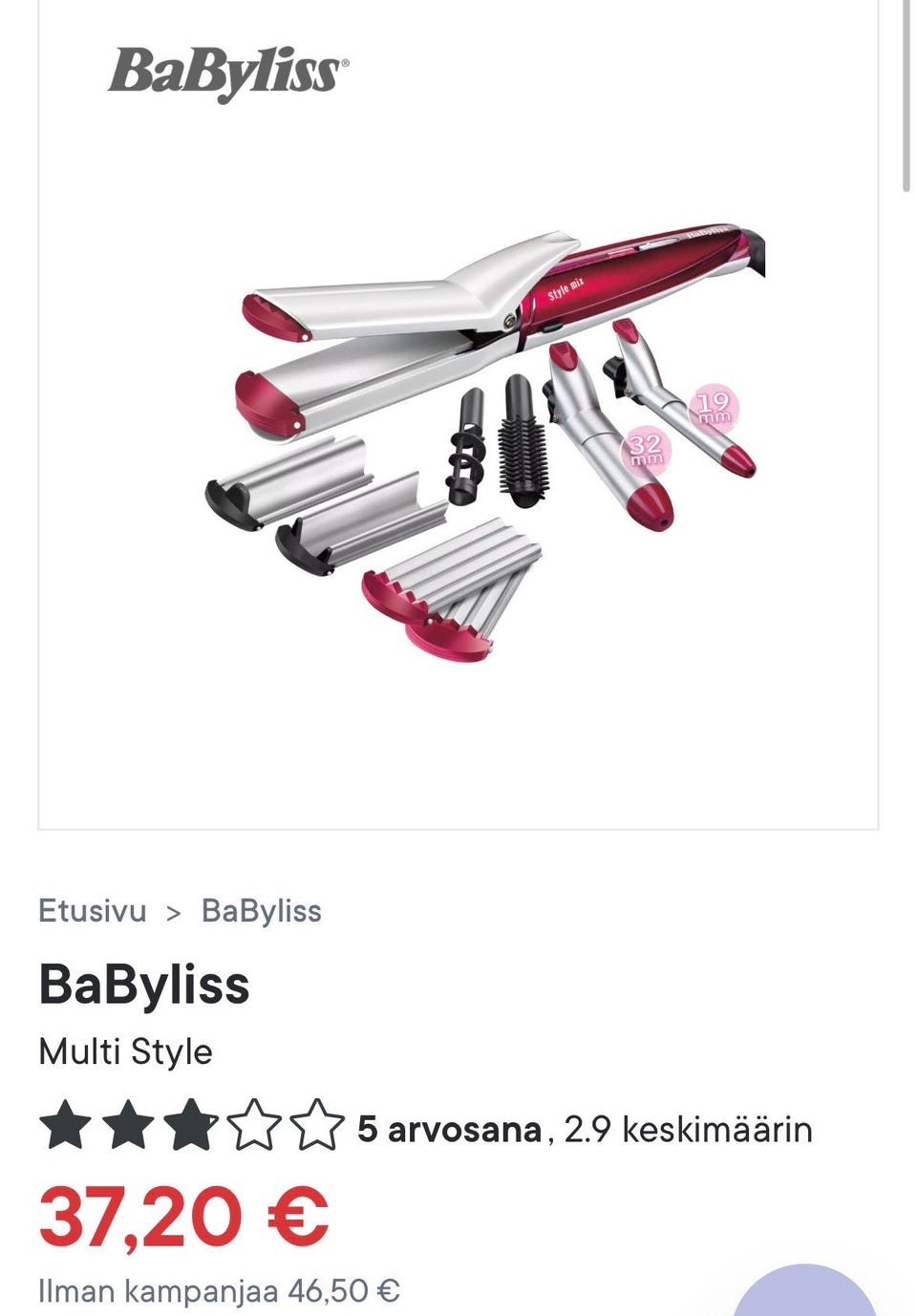Click the 19 mm barrel size badge

[x=714, y=408]
